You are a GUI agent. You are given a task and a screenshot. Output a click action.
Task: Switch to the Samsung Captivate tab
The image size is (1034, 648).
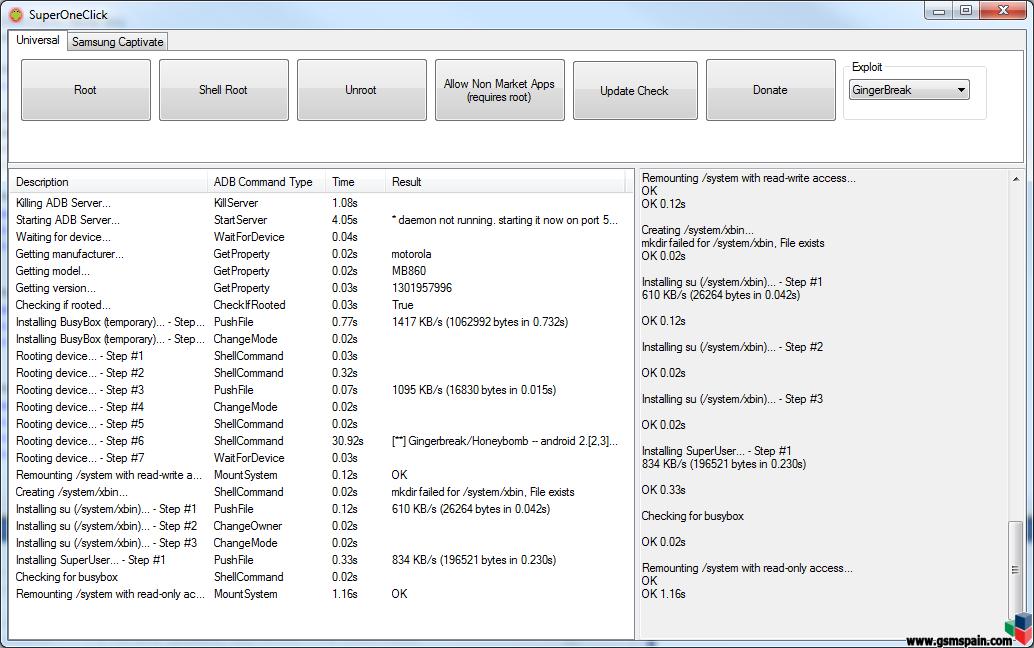(x=117, y=42)
